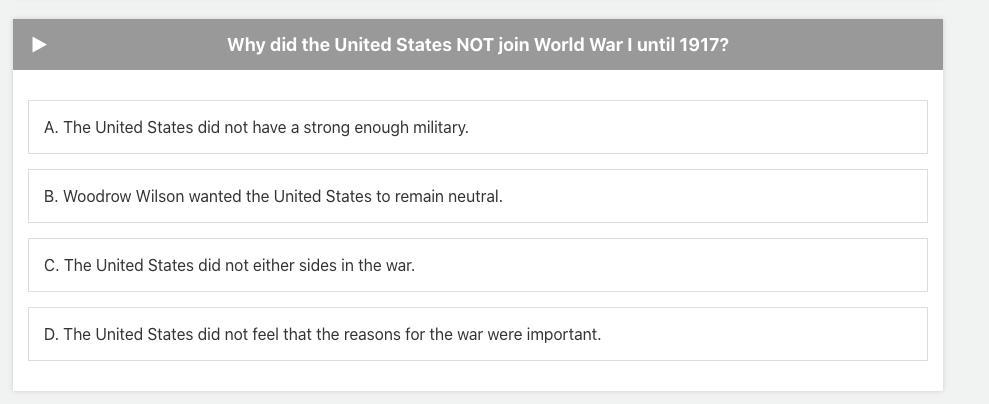The image size is (989, 404).
Task: Click the 'B.' letter label
Action: (51, 197)
